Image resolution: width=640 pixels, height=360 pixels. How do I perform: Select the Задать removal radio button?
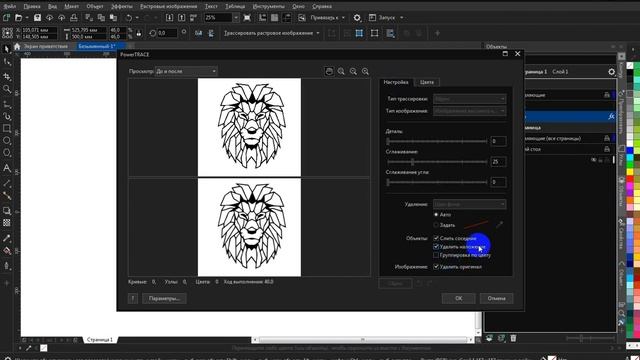436,225
